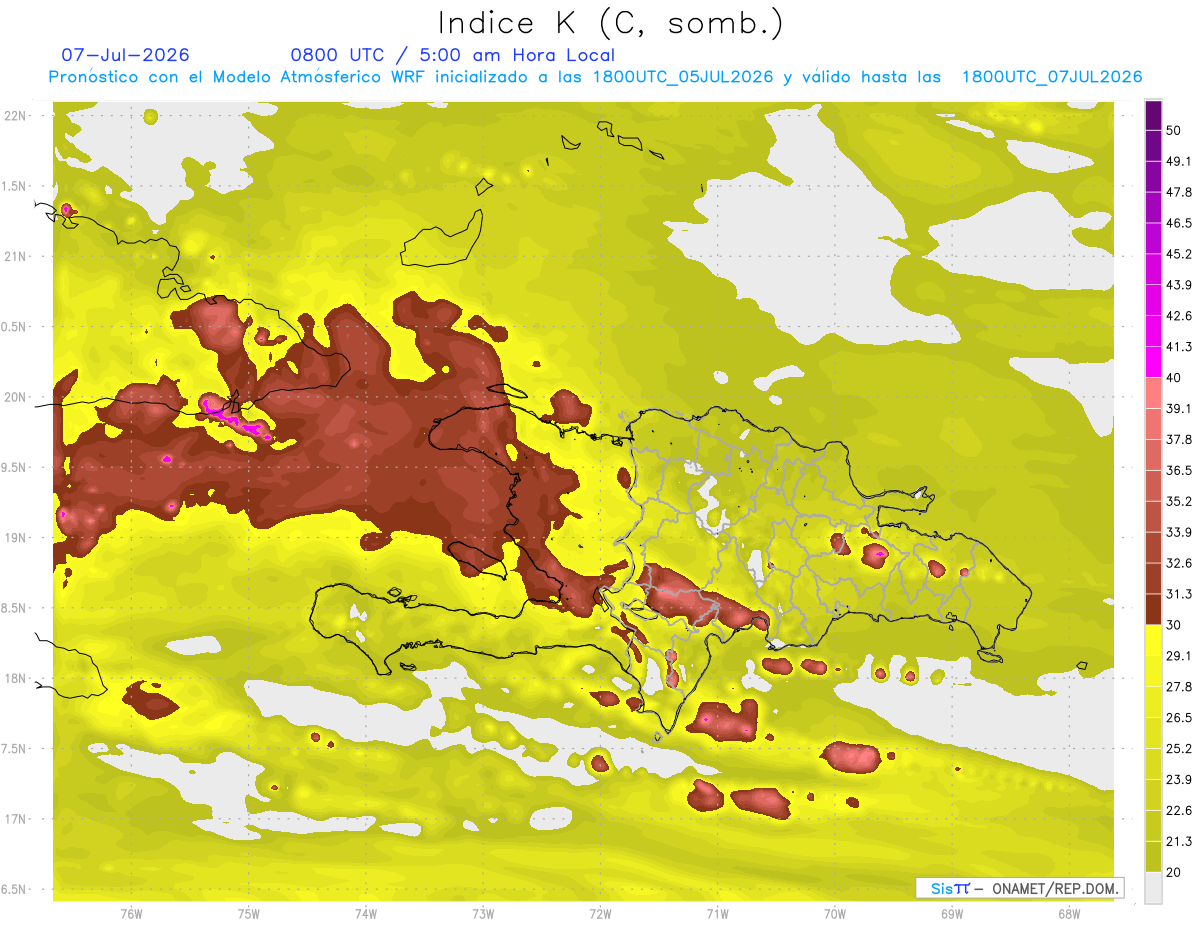
Task: Click the '68W' longitude label
Action: [x=1069, y=913]
